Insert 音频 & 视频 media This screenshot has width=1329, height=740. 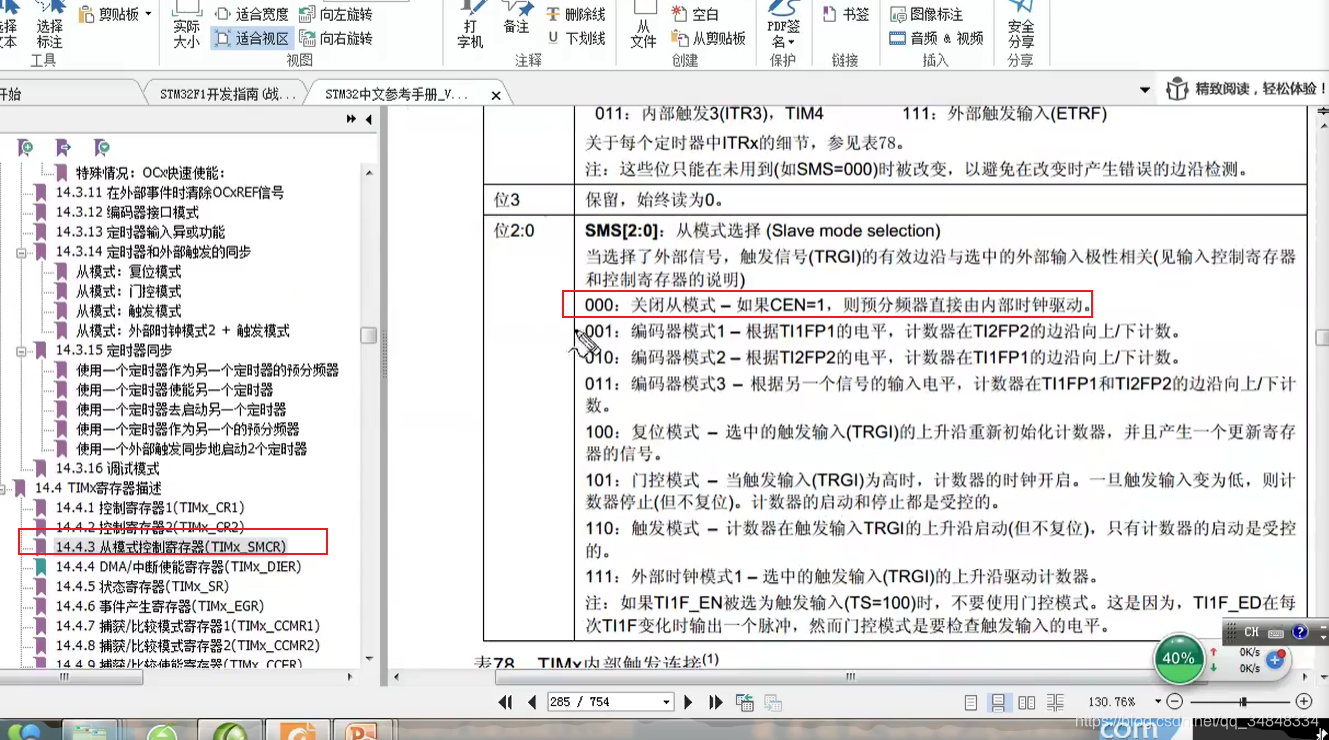click(x=936, y=38)
